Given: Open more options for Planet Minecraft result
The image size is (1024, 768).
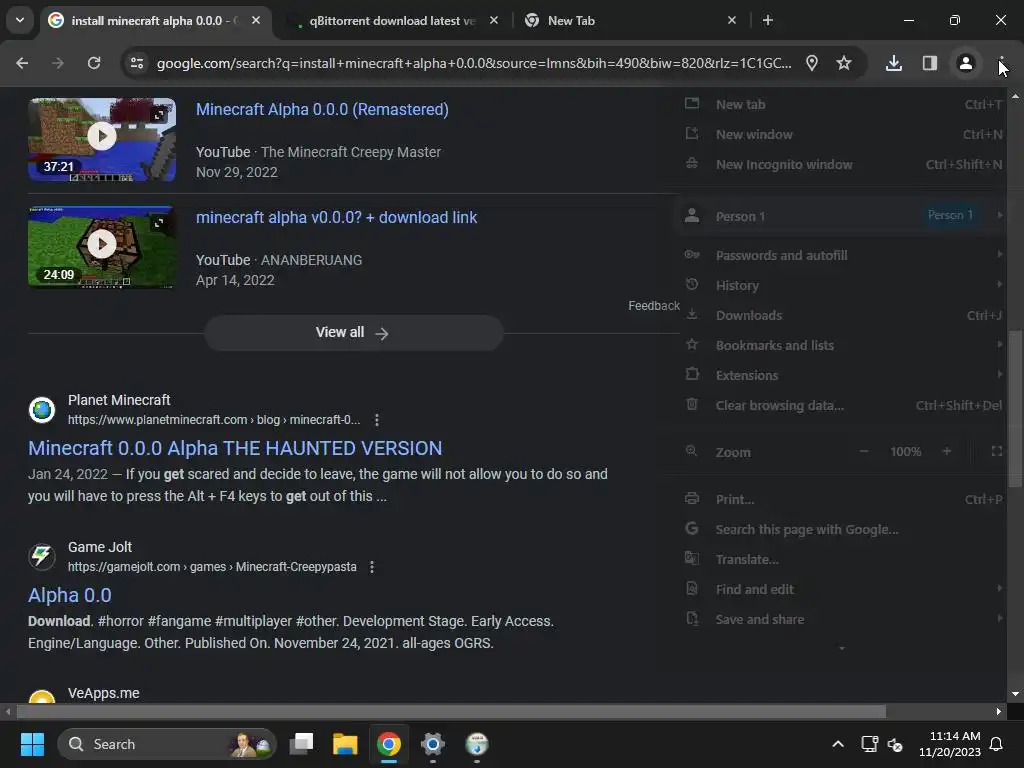Looking at the screenshot, I should [377, 420].
